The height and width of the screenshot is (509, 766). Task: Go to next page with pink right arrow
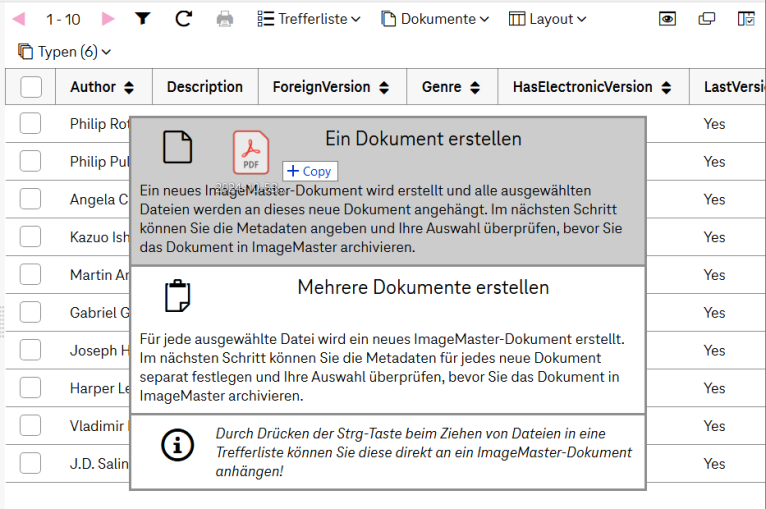click(x=108, y=19)
